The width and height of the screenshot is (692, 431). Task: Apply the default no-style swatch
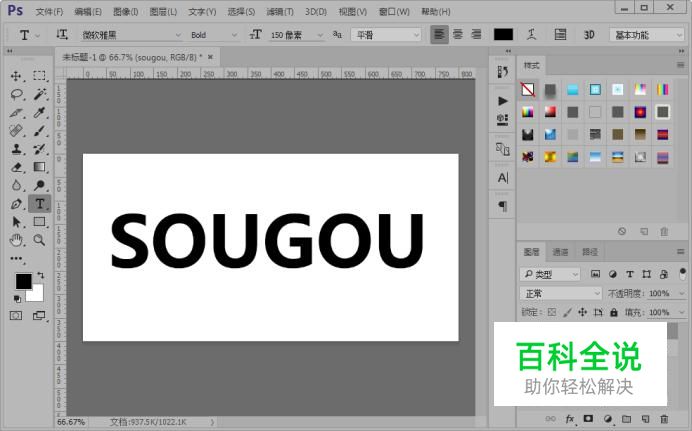coord(528,90)
